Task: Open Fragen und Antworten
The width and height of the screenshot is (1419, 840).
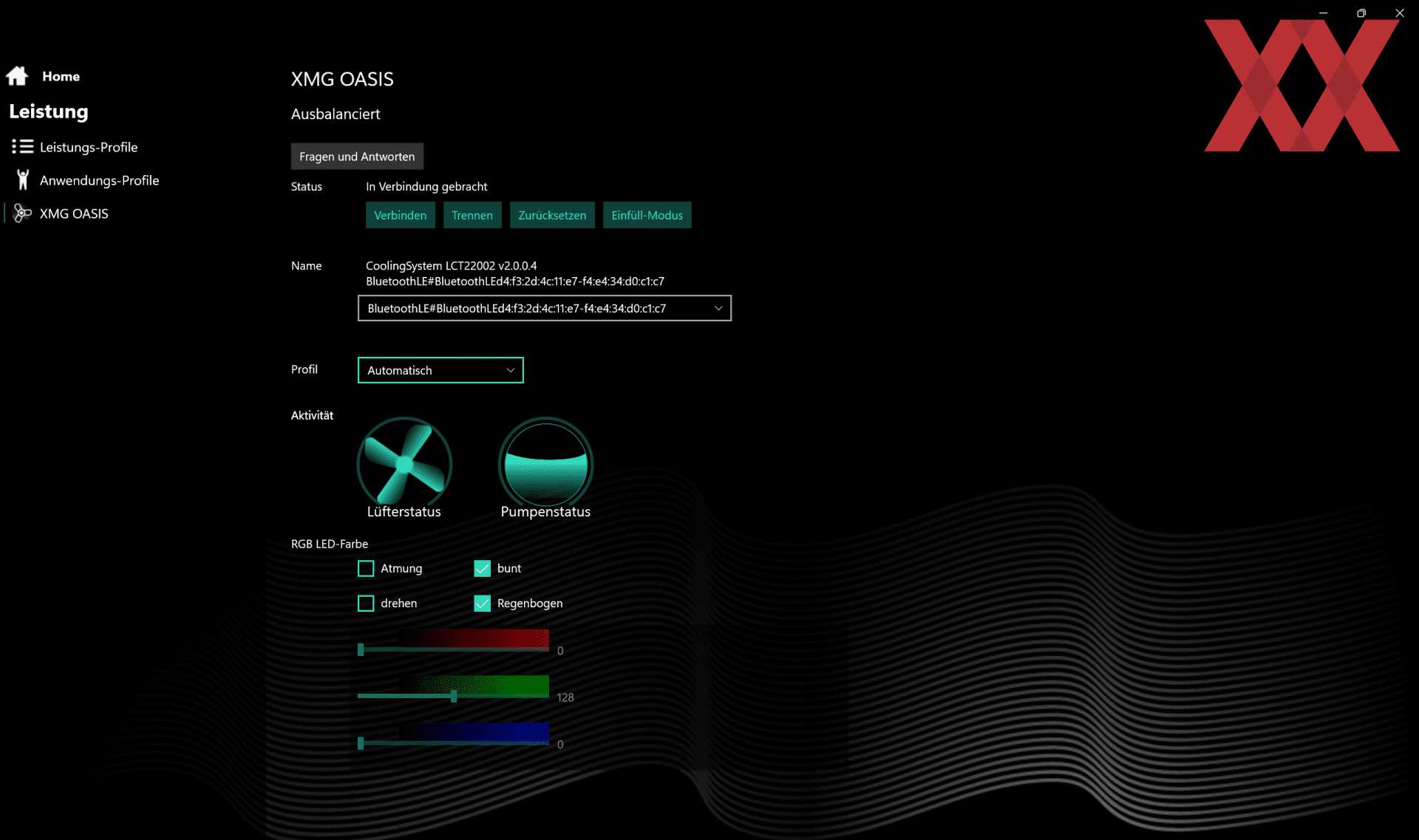Action: [357, 157]
